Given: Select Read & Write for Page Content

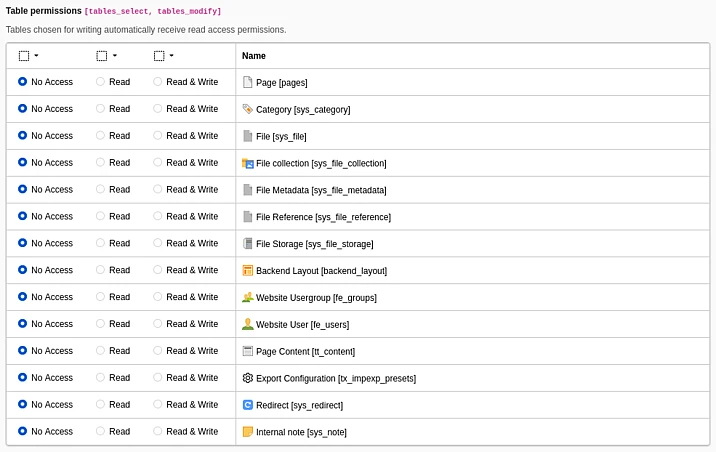Looking at the screenshot, I should [x=158, y=351].
